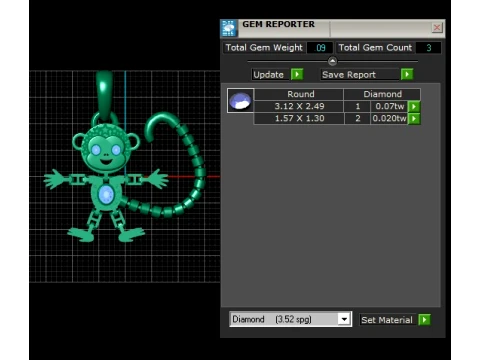Click the 0.020tw weight cell
Viewport: 480px width, 360px height.
(389, 118)
